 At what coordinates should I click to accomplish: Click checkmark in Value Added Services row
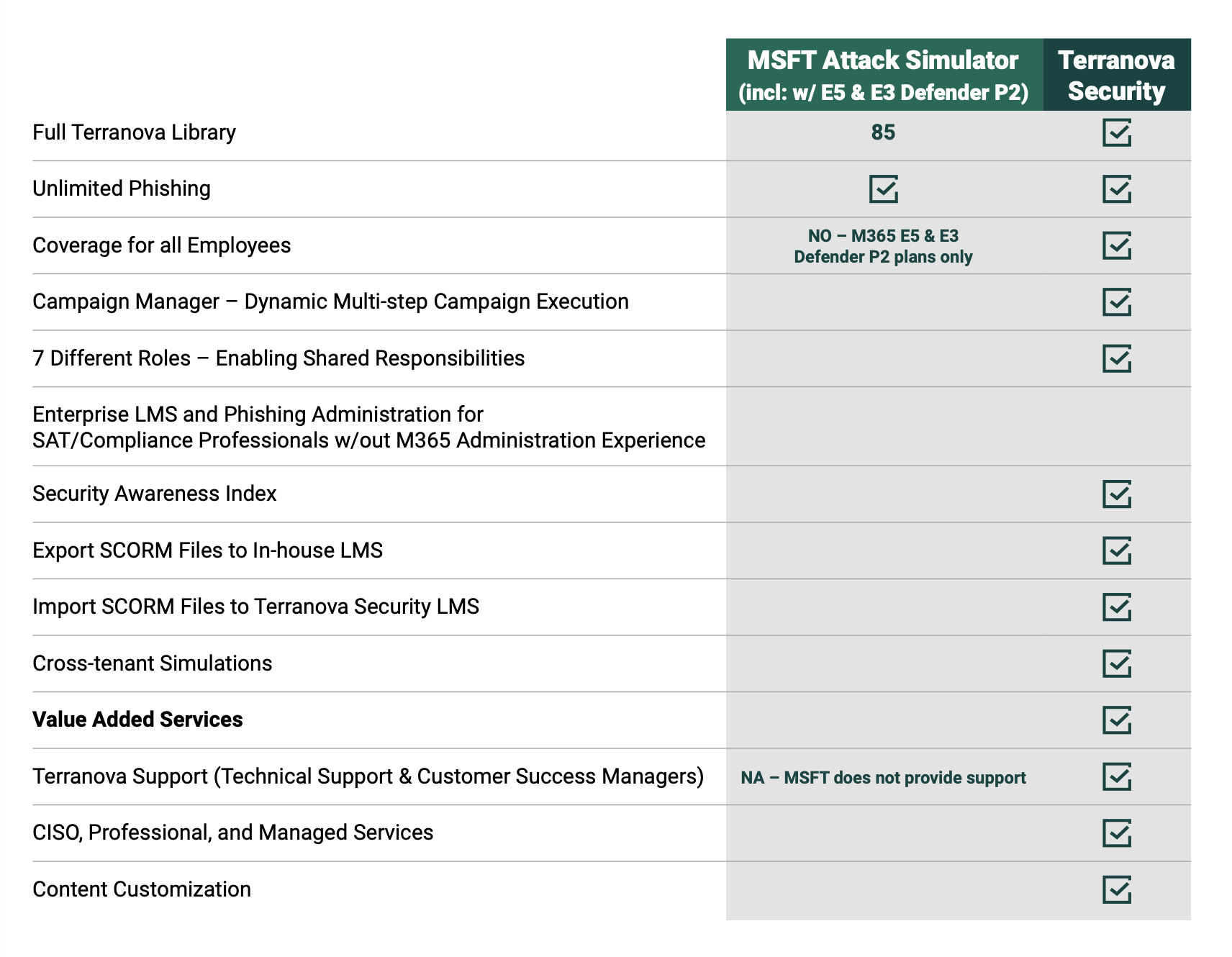point(1117,720)
